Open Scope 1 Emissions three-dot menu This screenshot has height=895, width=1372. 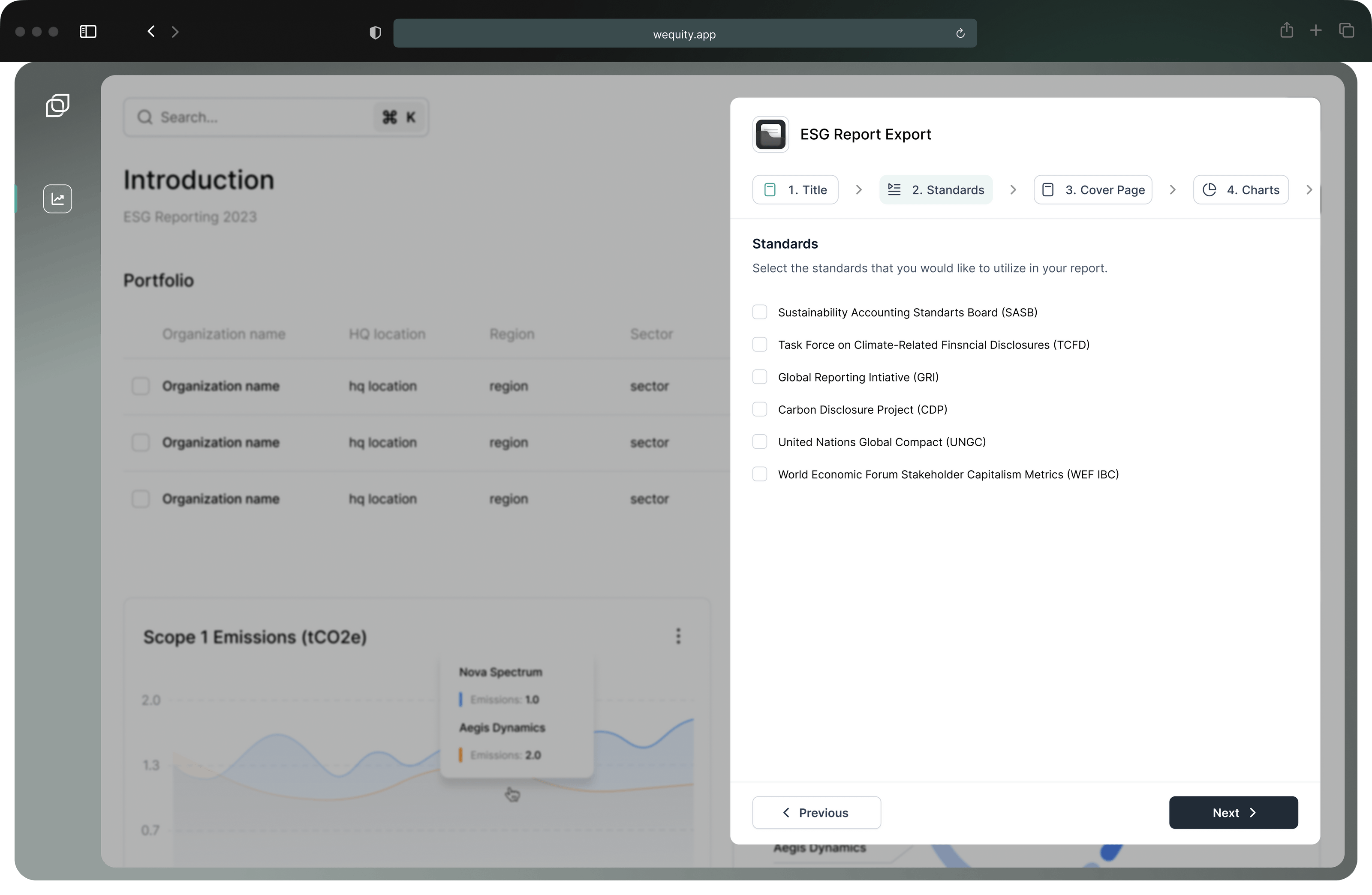pyautogui.click(x=678, y=636)
